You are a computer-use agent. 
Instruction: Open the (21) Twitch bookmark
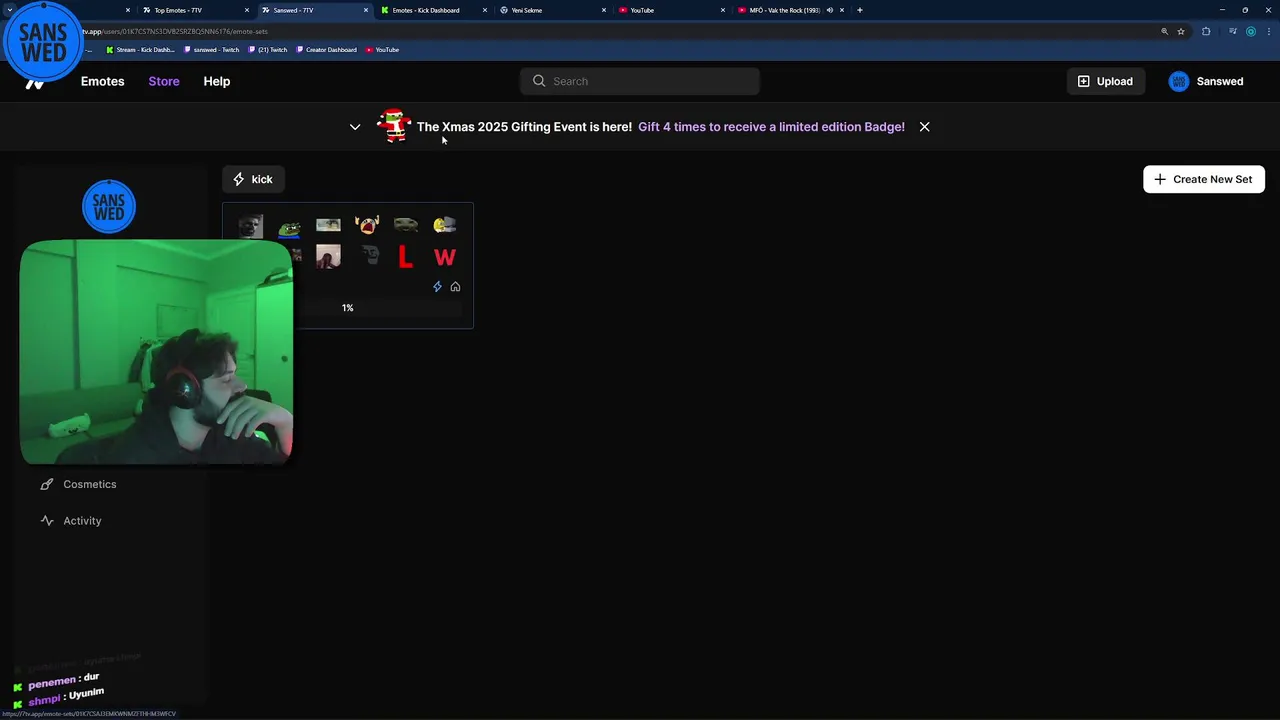tap(268, 50)
